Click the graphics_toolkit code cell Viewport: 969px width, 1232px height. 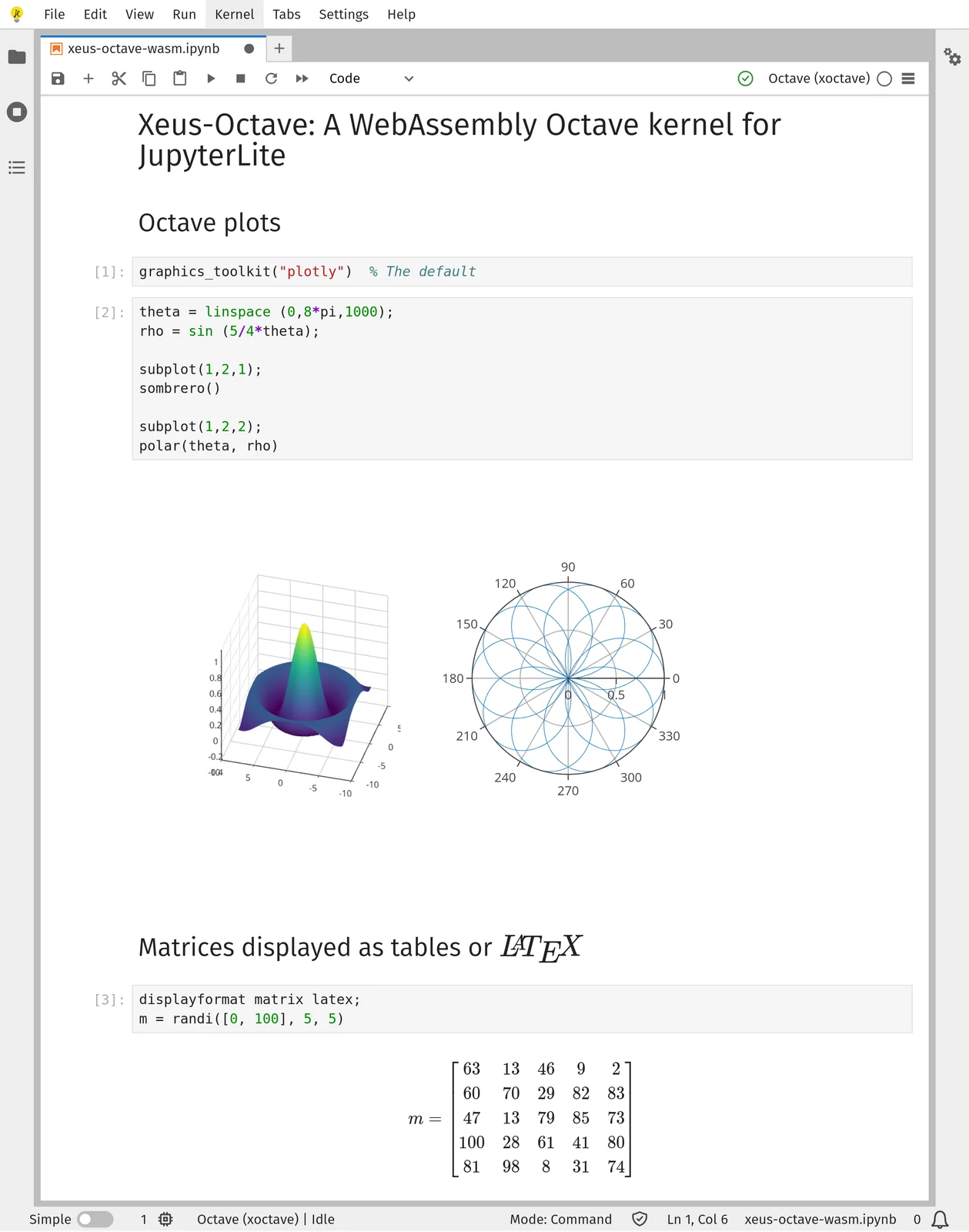(522, 272)
